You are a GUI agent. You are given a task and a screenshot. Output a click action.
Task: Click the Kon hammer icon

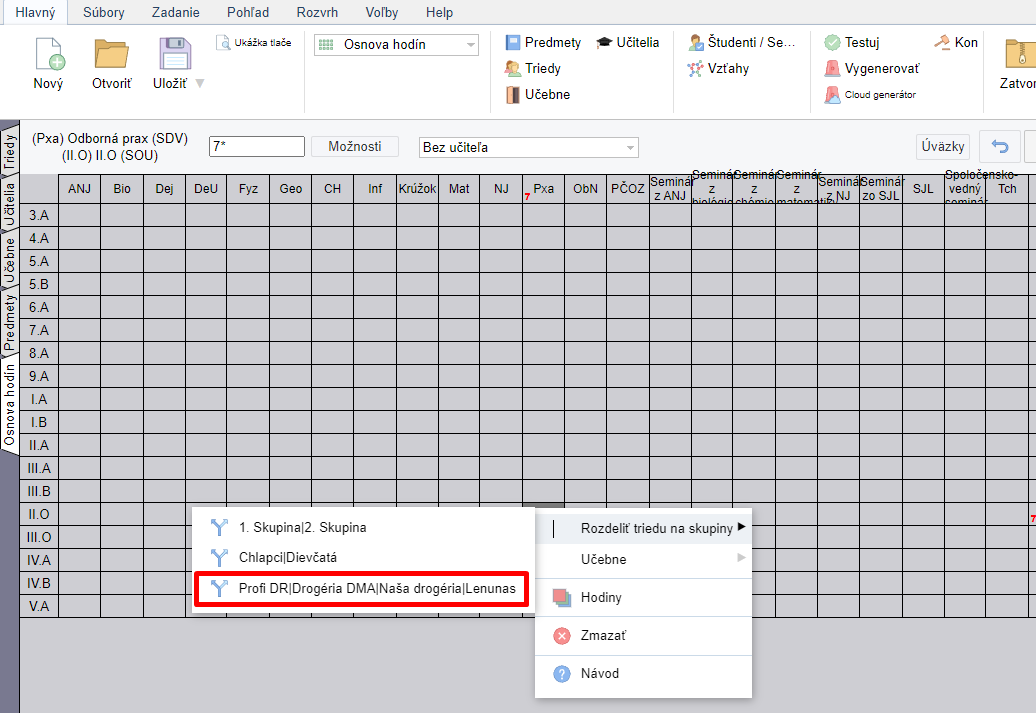click(942, 42)
